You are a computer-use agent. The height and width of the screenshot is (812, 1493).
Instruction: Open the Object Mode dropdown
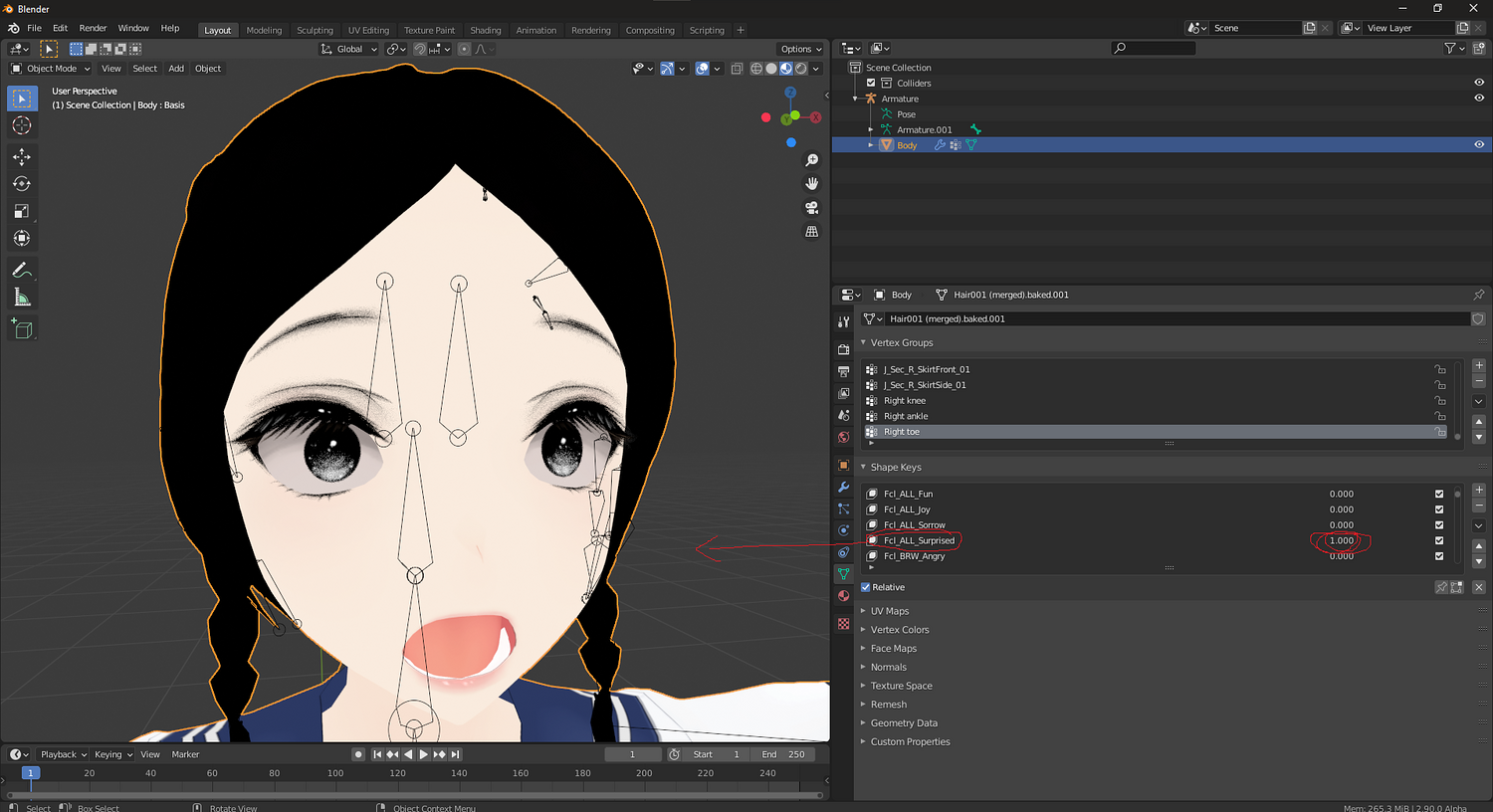point(50,69)
